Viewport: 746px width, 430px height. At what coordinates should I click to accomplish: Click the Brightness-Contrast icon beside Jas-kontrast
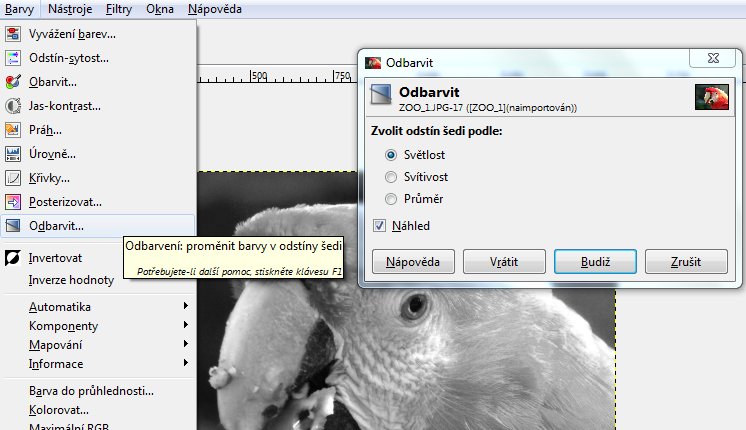click(x=13, y=106)
